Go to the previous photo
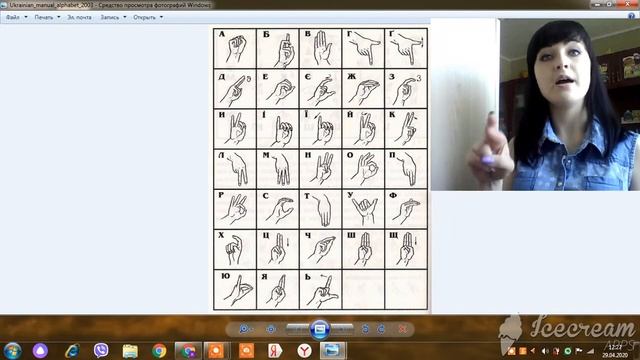 298,328
